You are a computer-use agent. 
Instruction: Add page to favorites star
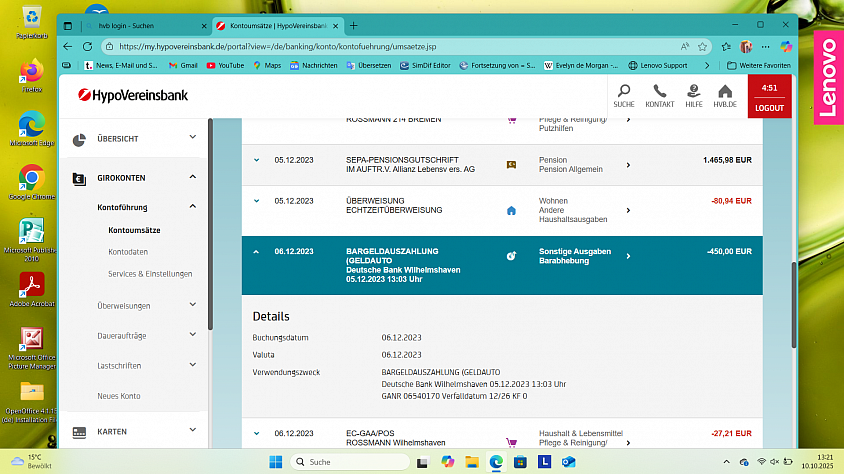click(x=702, y=47)
